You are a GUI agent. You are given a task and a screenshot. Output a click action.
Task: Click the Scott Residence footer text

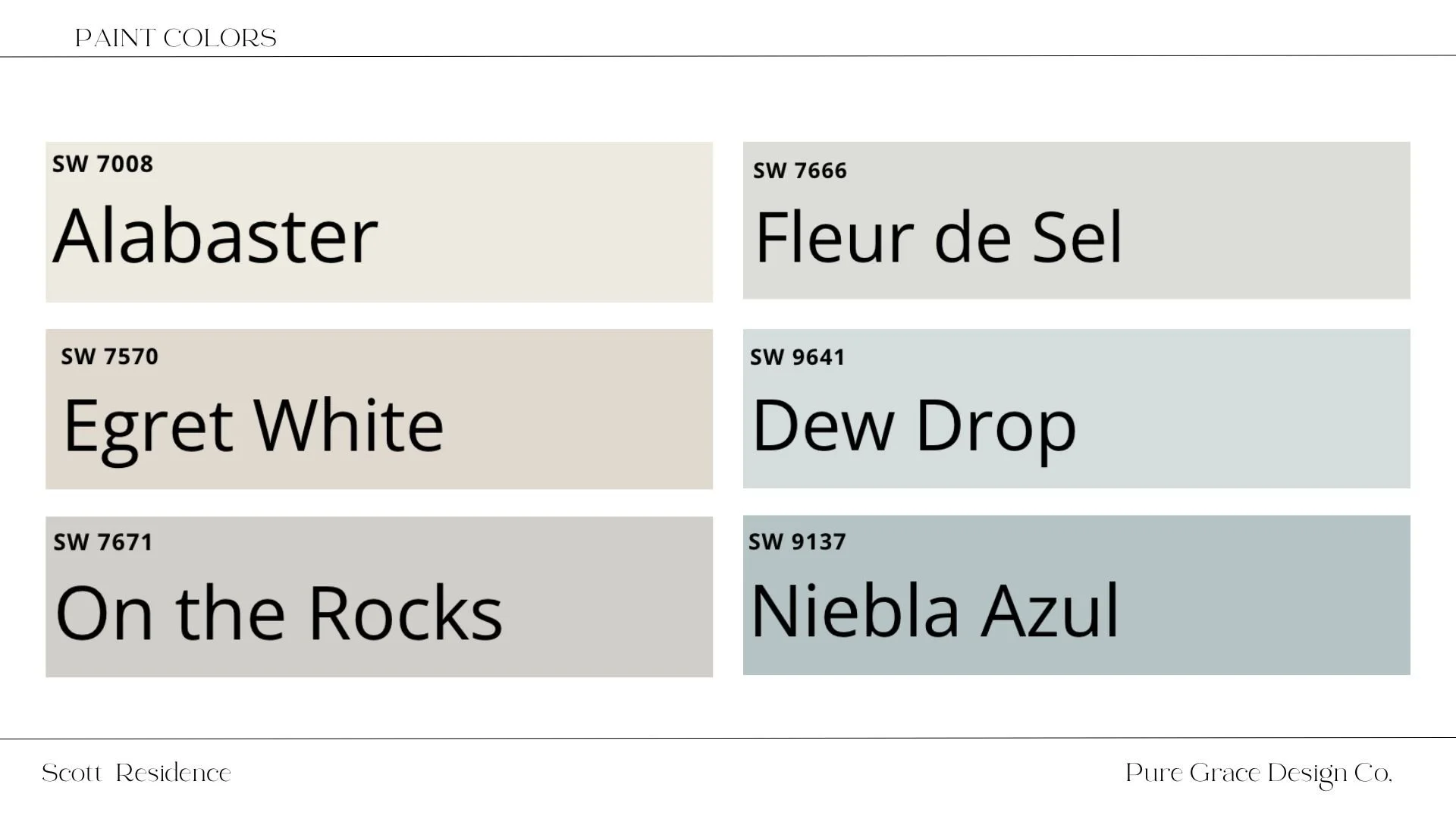[136, 773]
